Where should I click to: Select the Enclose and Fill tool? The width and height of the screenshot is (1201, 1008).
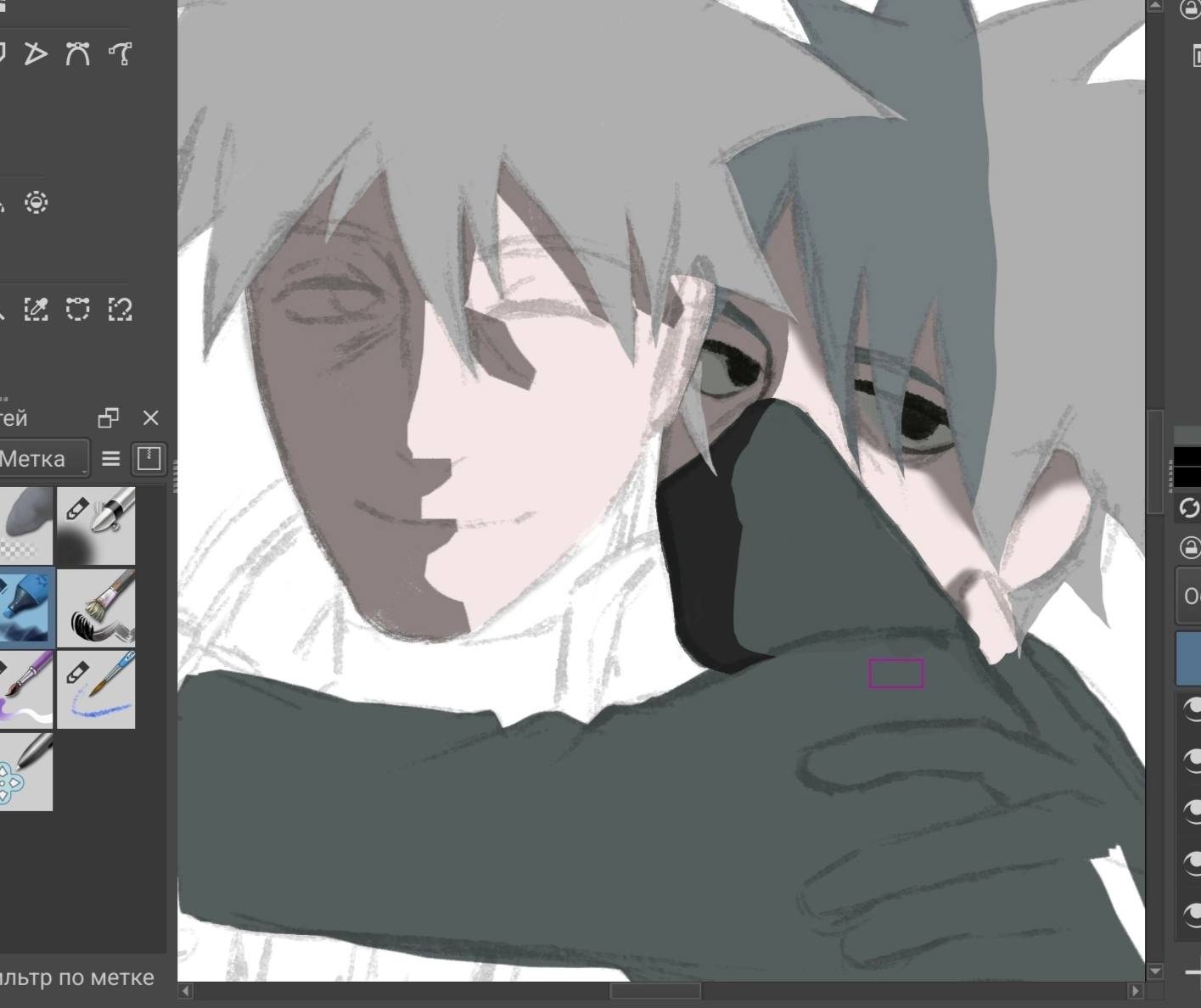coord(36,203)
